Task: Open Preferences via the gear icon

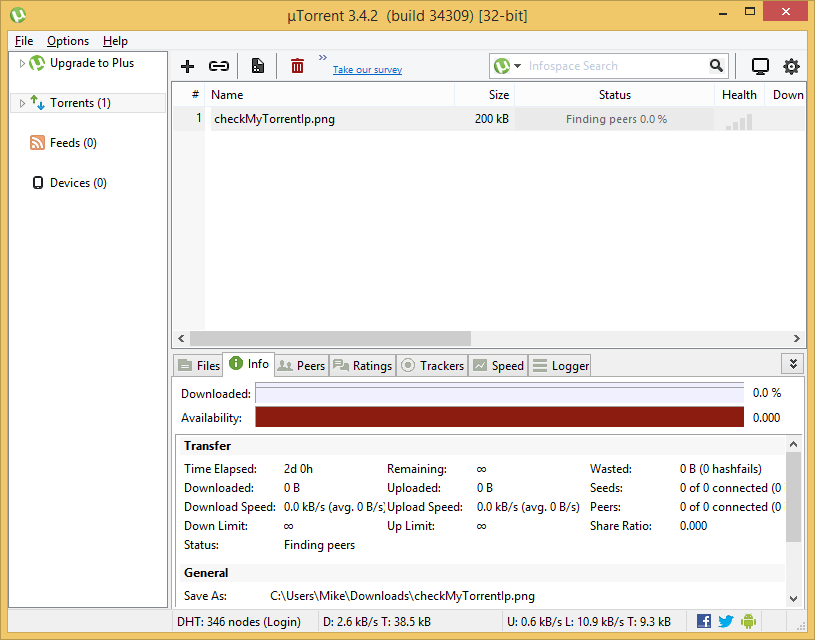Action: (x=791, y=66)
